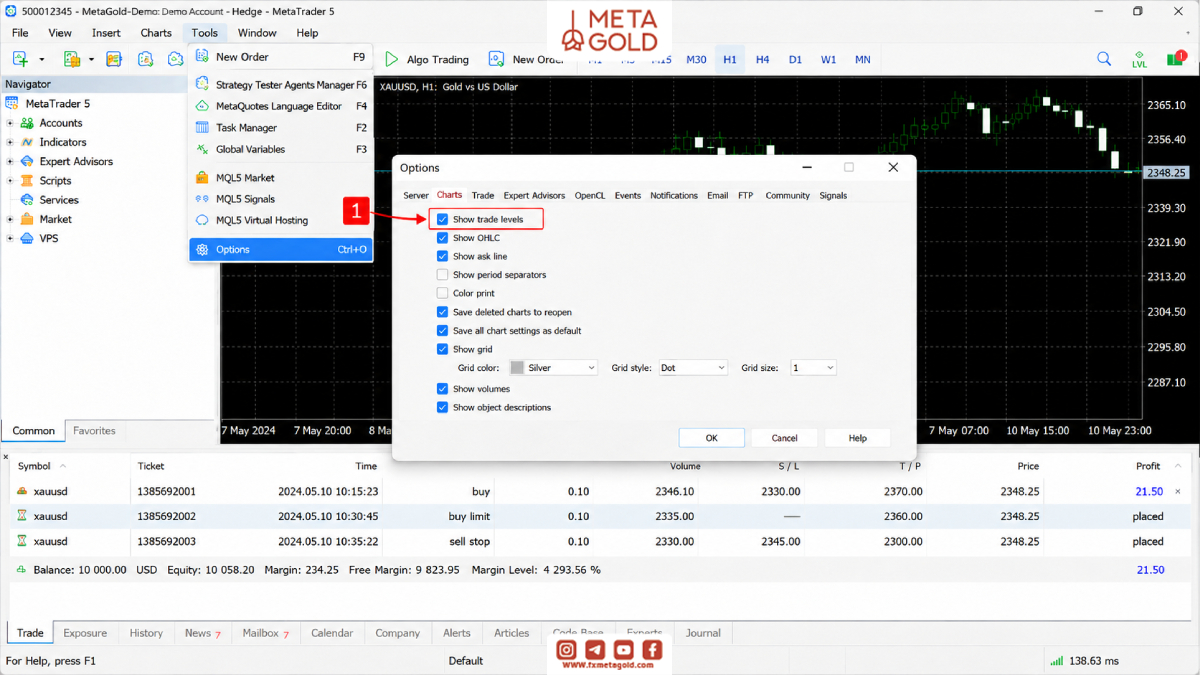Viewport: 1200px width, 675px height.
Task: Open the Notifications tab in Options
Action: tap(674, 195)
